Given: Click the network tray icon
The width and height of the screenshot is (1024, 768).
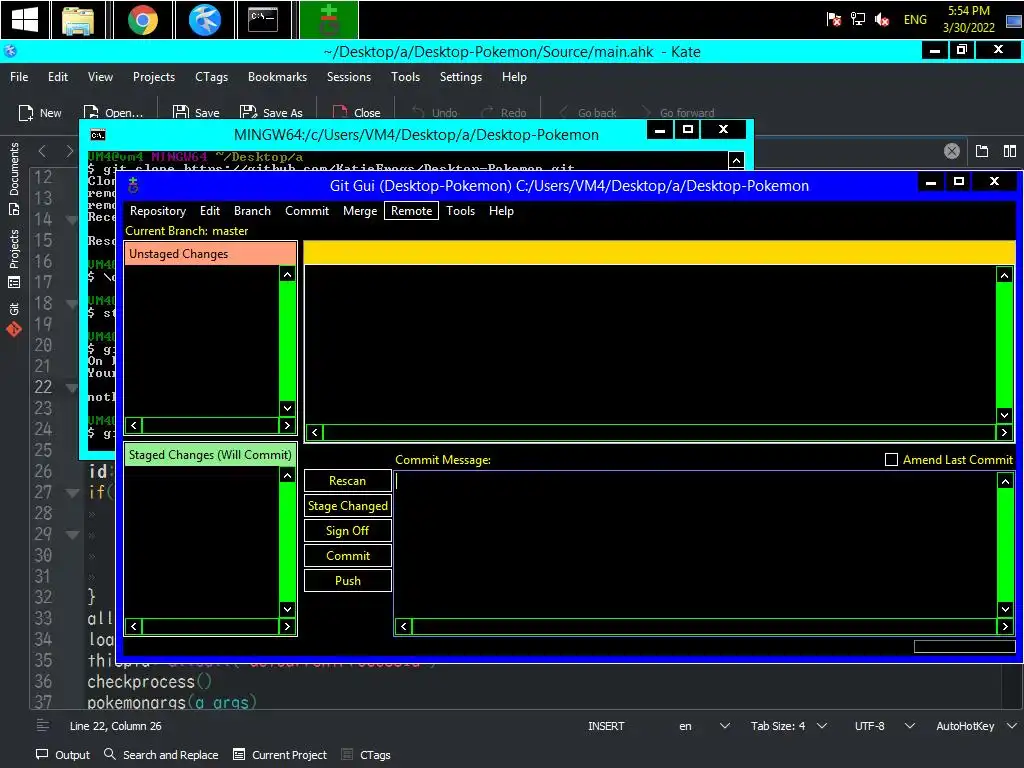Looking at the screenshot, I should point(857,20).
